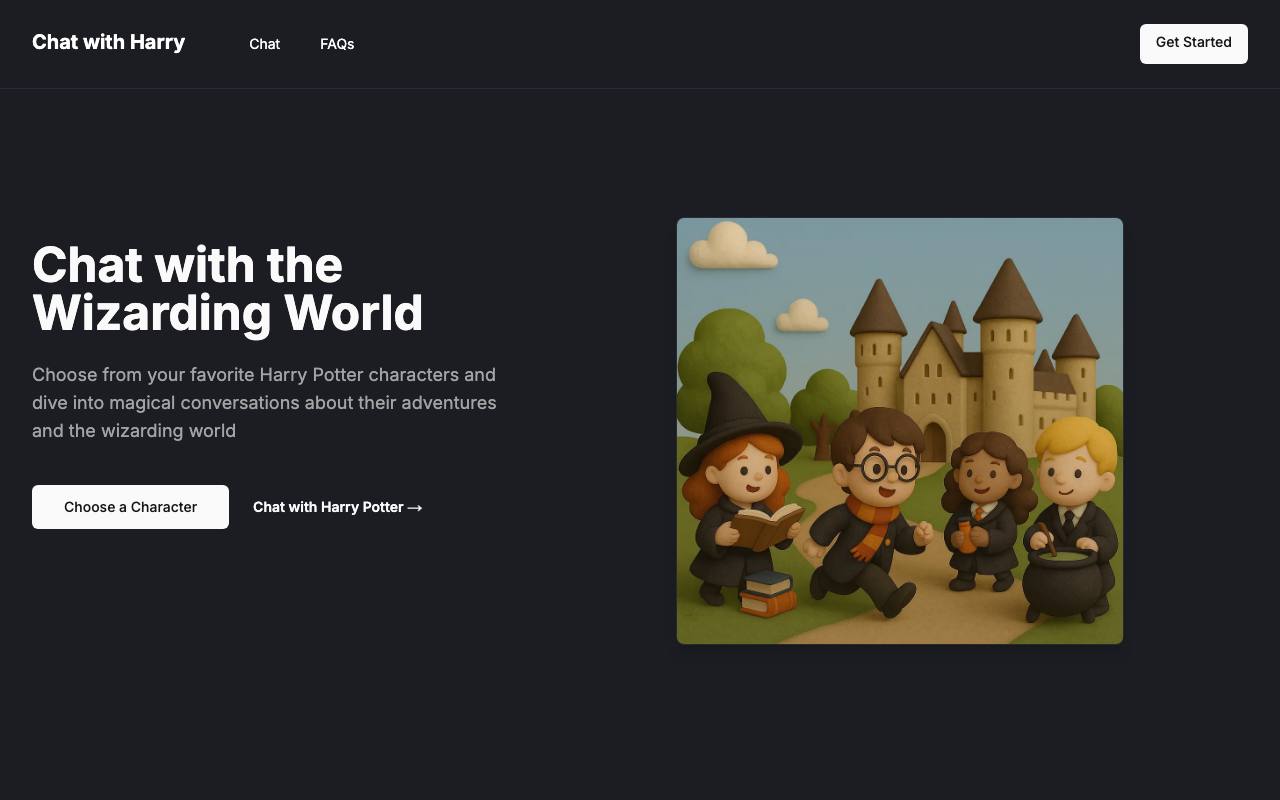The image size is (1280, 800).
Task: Click the wizard characters castle illustration
Action: tap(900, 431)
